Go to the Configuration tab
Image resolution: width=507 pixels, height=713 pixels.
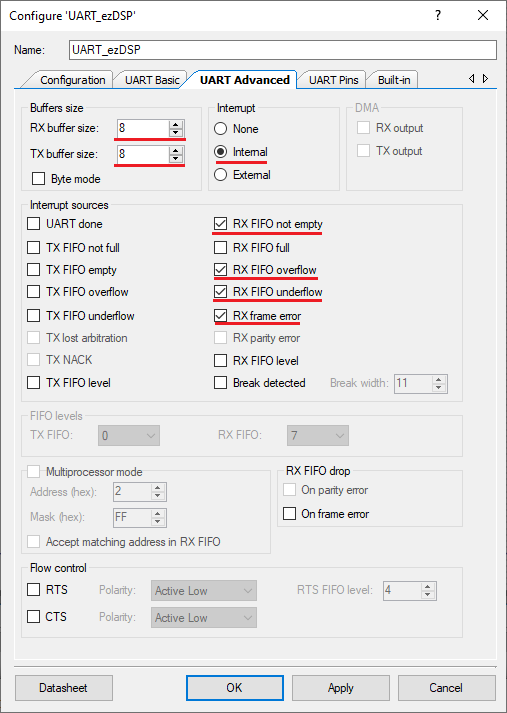coord(72,80)
